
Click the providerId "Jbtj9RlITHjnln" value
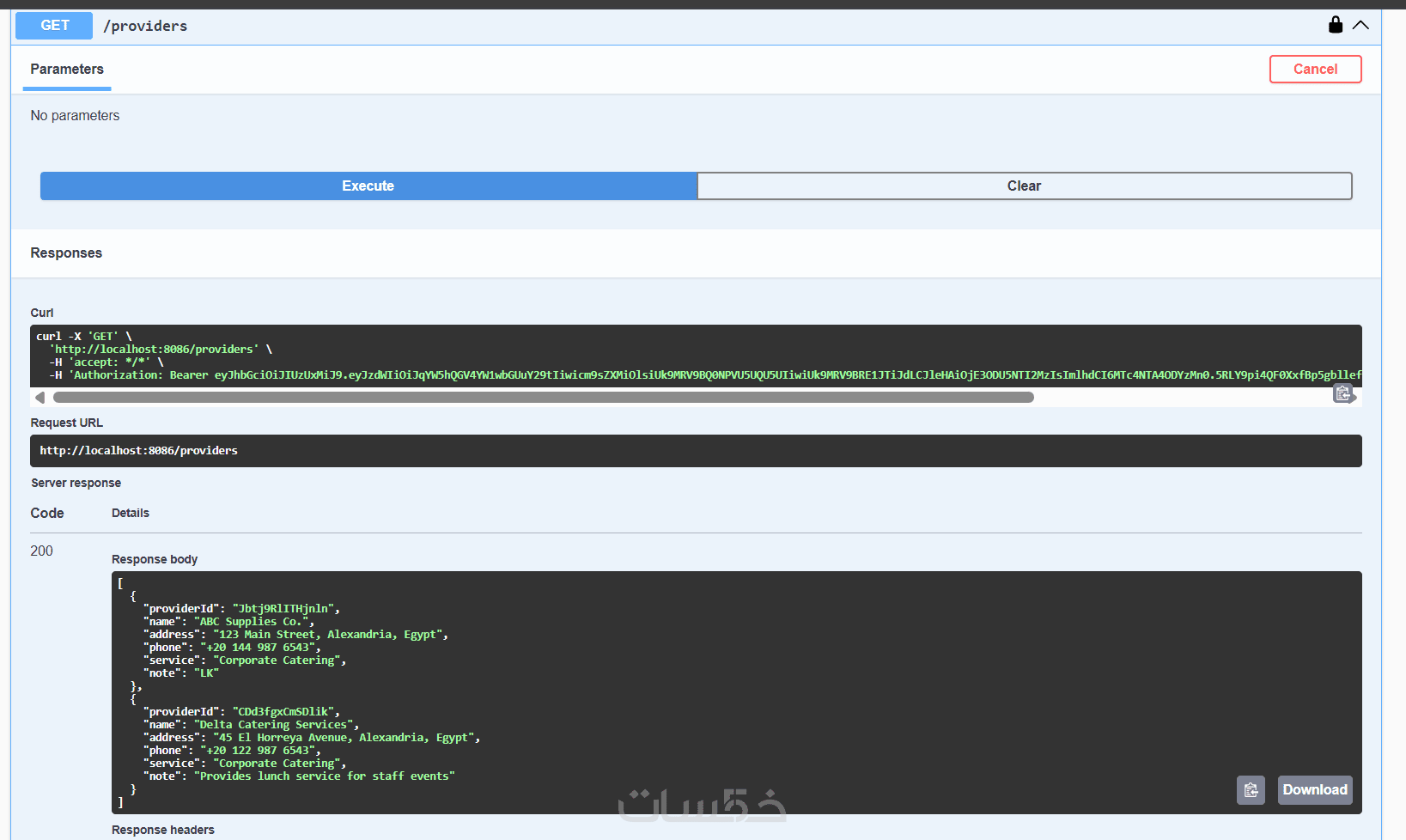pyautogui.click(x=283, y=609)
